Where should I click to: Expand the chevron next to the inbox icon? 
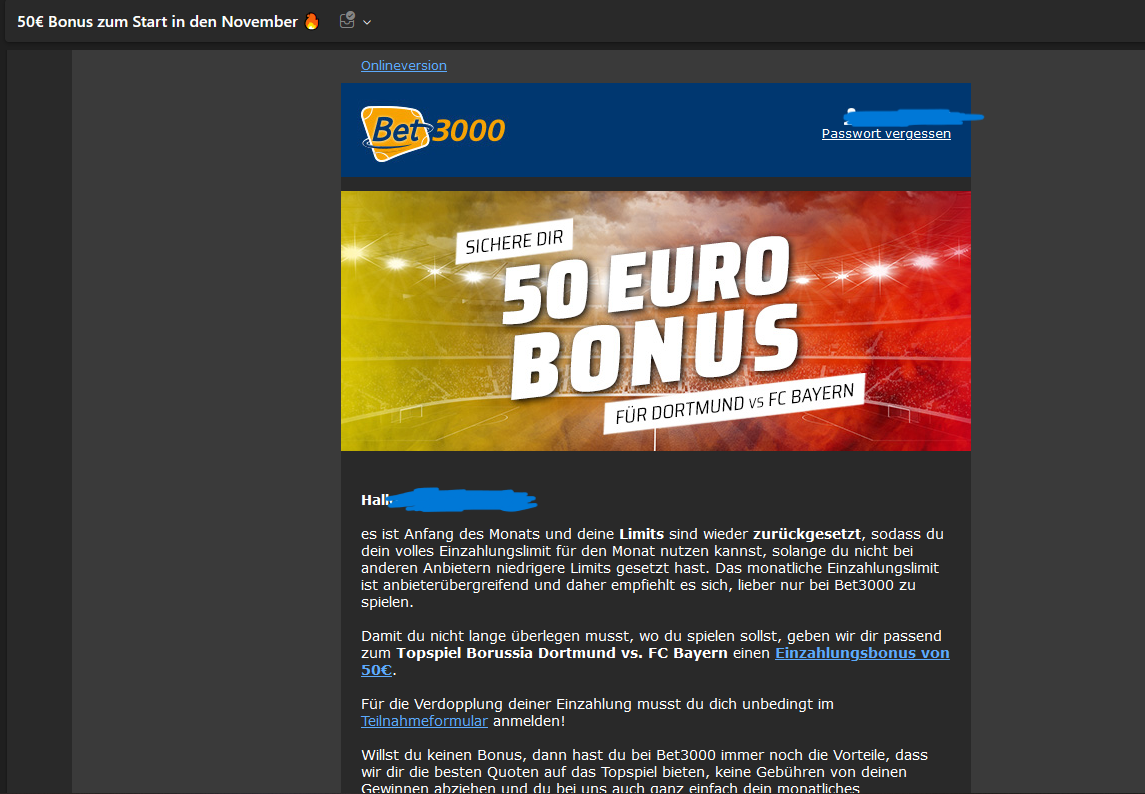click(x=367, y=22)
